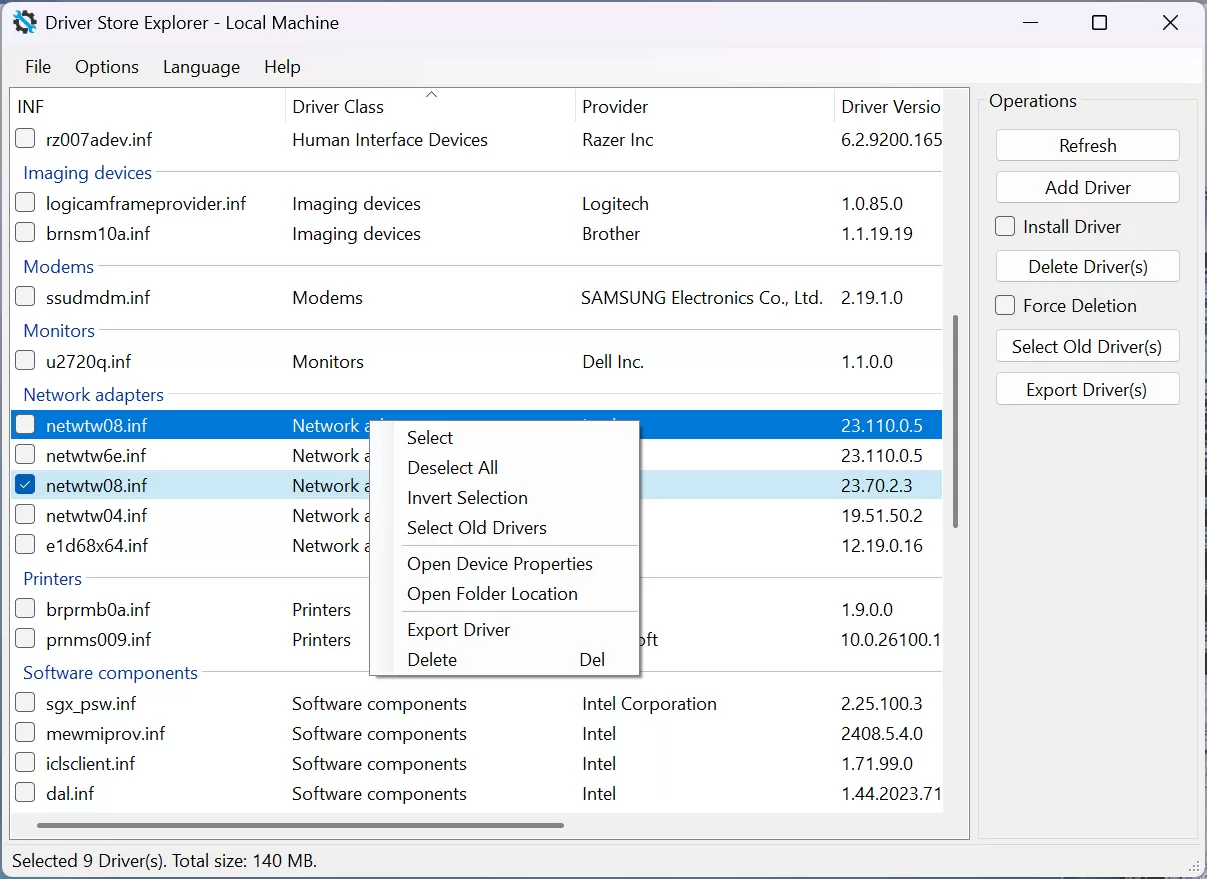Choose Select Old Drivers from context menu
The height and width of the screenshot is (879, 1207).
tap(477, 528)
